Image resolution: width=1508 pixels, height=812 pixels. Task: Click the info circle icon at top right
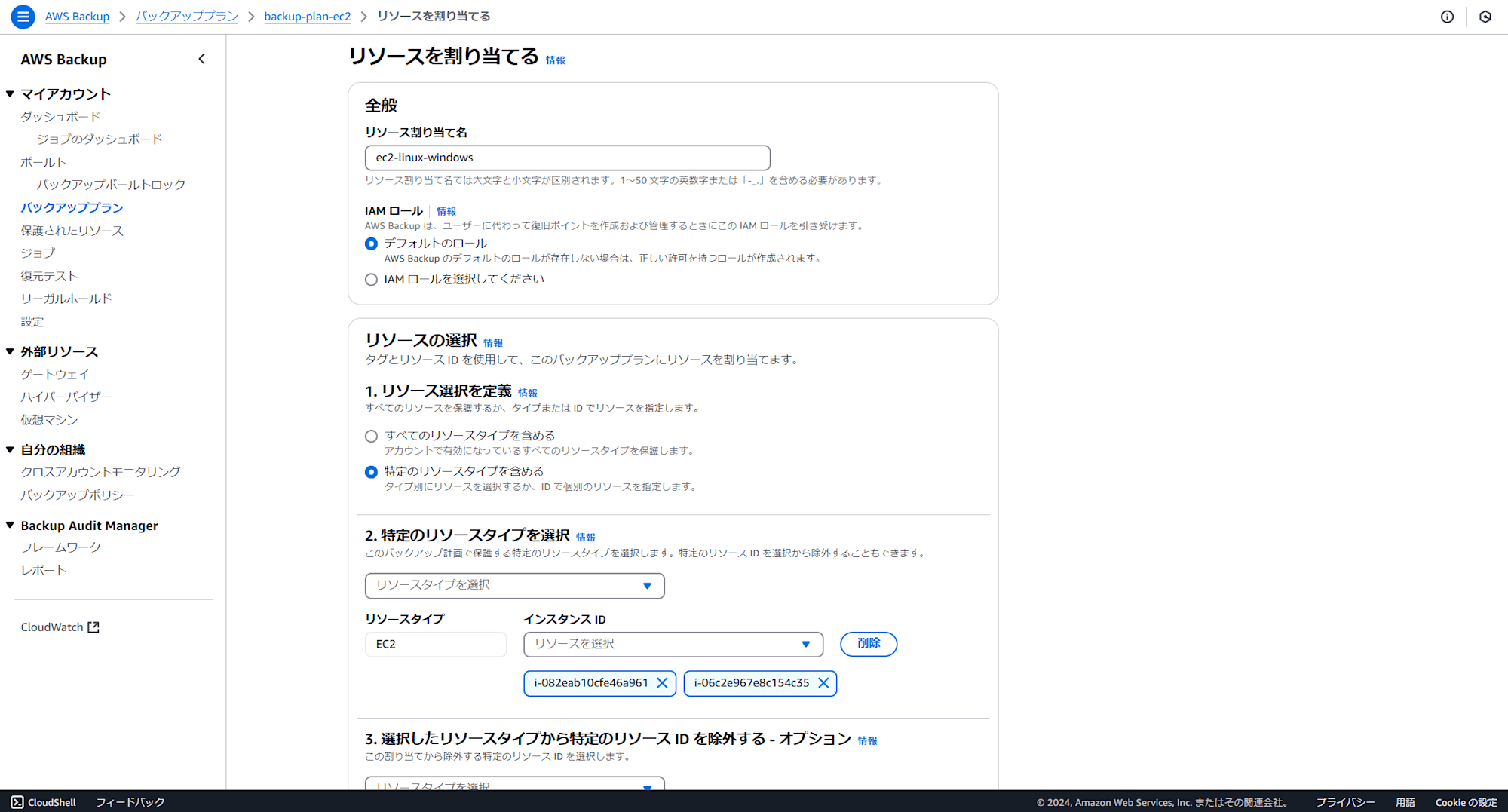pos(1447,17)
